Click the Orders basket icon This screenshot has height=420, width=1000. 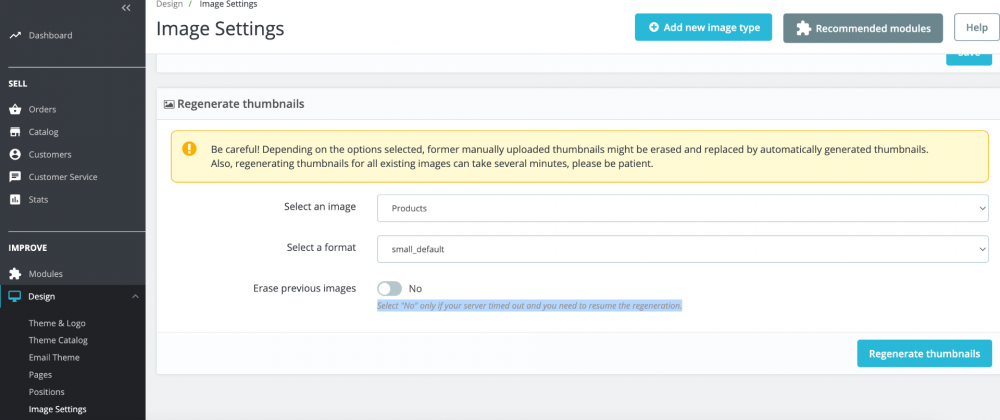[x=15, y=110]
